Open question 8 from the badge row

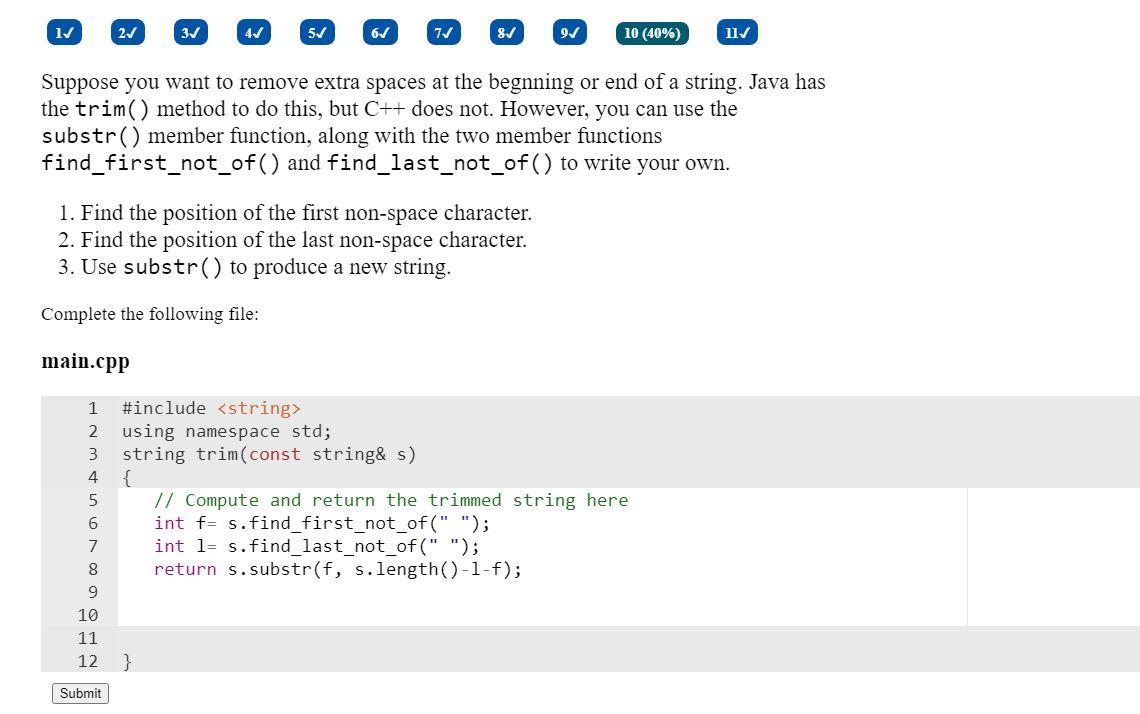[506, 32]
